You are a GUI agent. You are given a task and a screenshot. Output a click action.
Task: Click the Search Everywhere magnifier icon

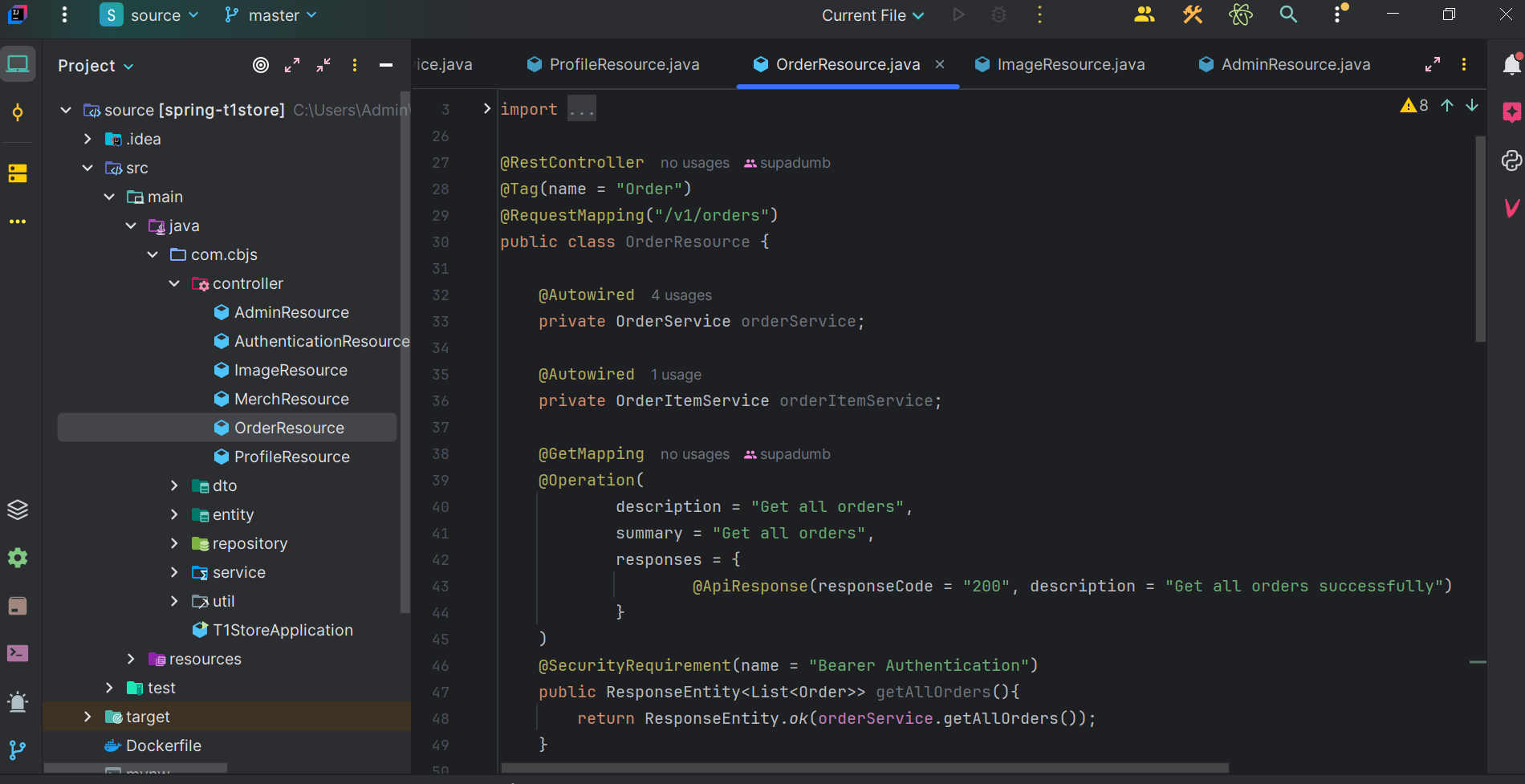pyautogui.click(x=1288, y=14)
